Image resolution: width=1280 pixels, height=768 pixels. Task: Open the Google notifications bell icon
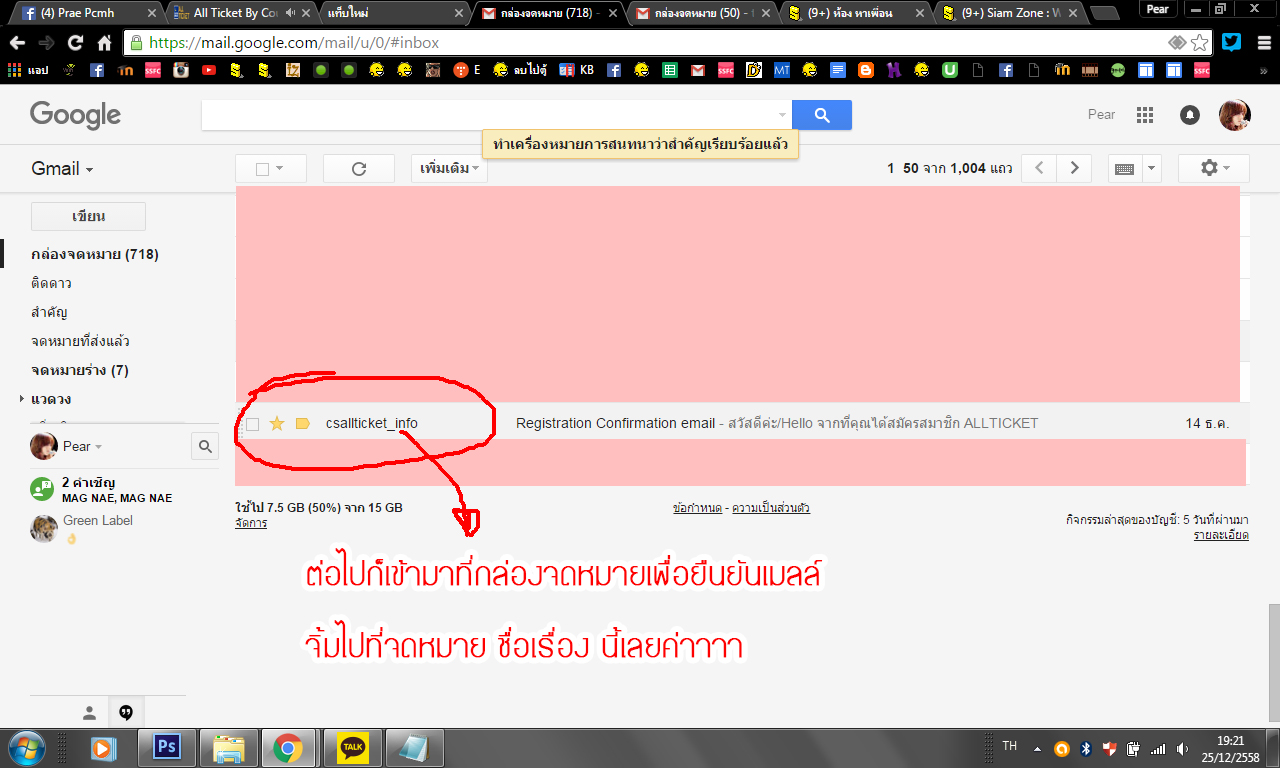tap(1190, 115)
